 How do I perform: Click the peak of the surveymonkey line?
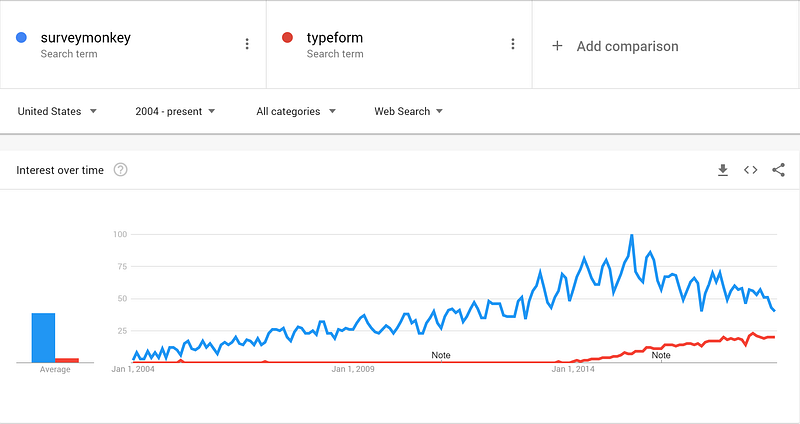pos(632,236)
